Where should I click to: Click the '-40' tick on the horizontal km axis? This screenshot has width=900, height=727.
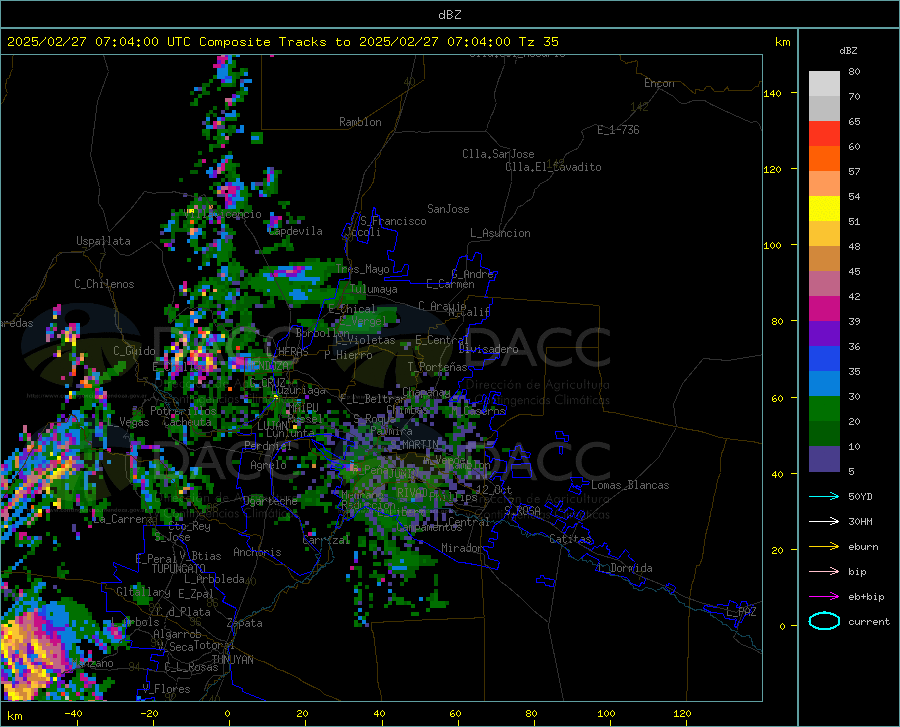(73, 714)
